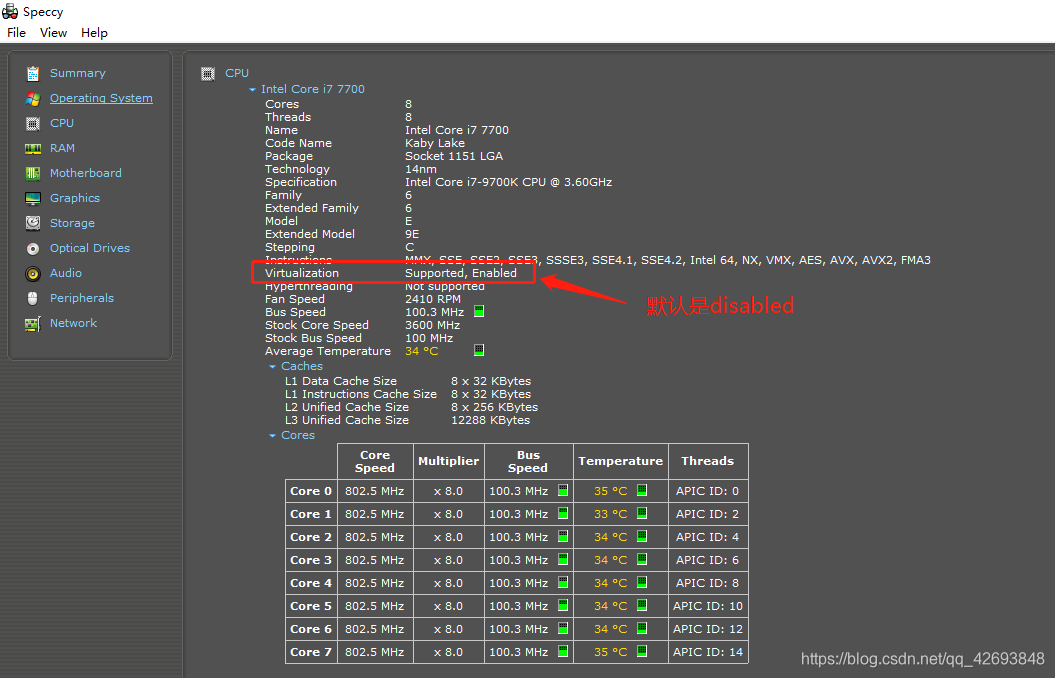Viewport: 1055px width, 678px height.
Task: Open the View menu
Action: [x=53, y=32]
